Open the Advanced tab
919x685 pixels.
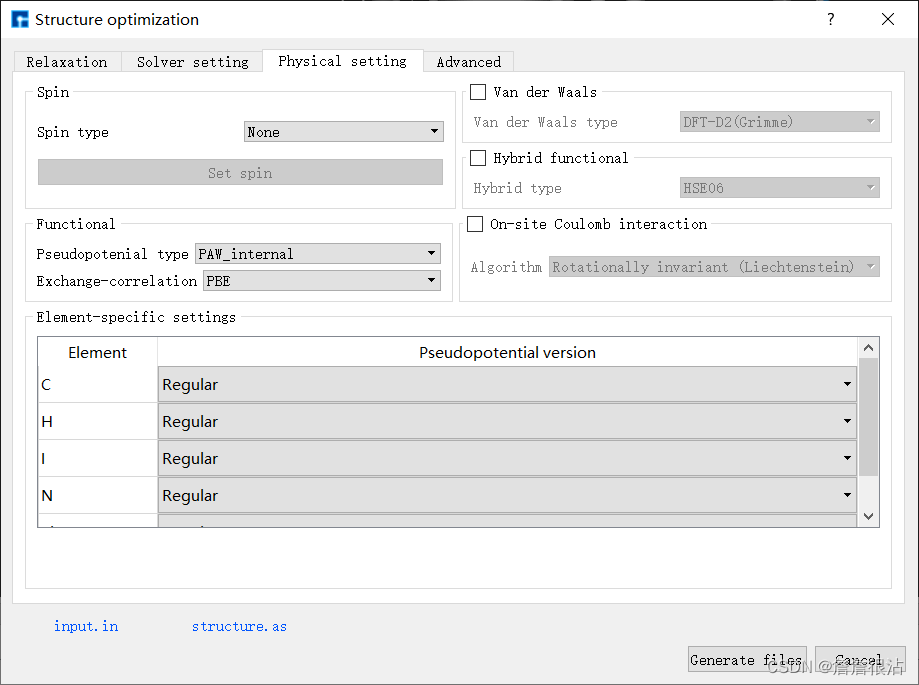coord(468,62)
